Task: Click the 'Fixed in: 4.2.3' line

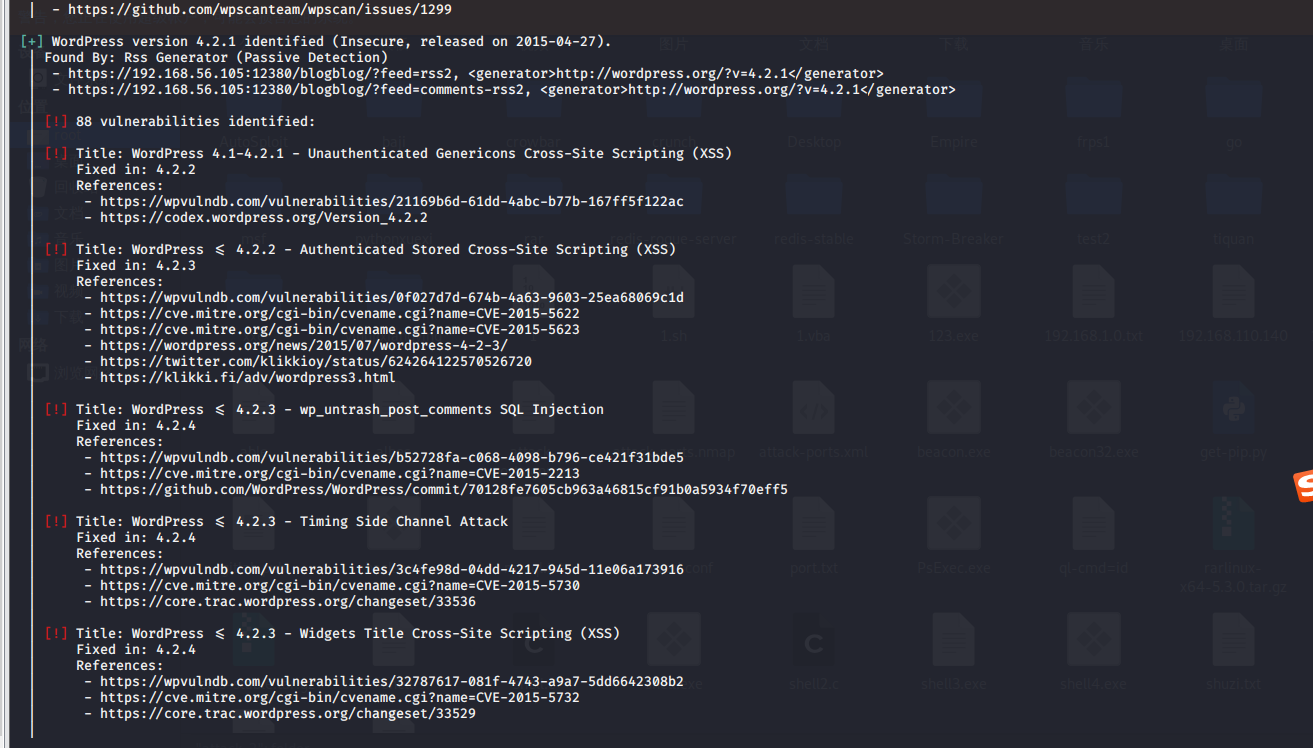Action: tap(135, 265)
